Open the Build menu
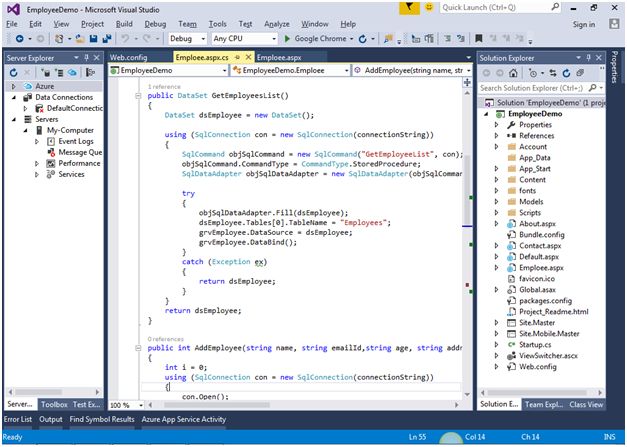 pos(124,23)
